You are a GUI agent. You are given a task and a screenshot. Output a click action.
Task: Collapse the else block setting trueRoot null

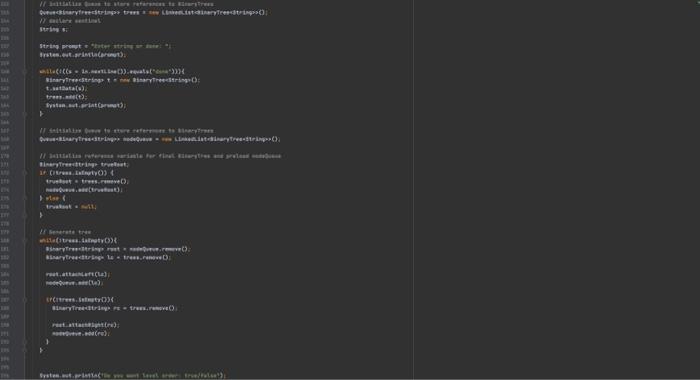25,198
